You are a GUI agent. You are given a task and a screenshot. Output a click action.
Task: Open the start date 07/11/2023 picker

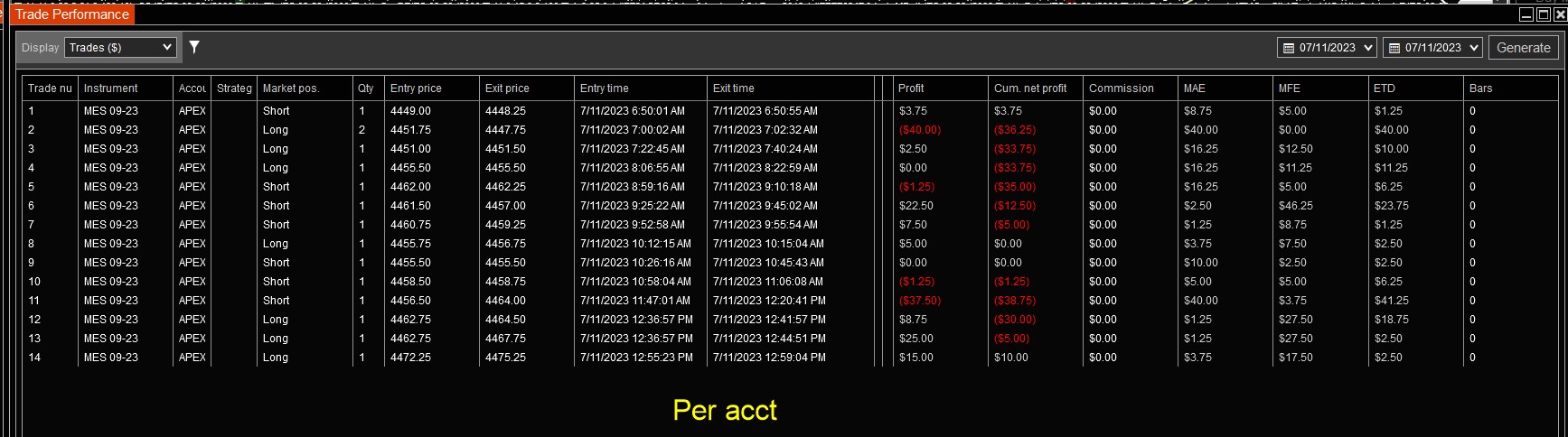[x=1327, y=48]
